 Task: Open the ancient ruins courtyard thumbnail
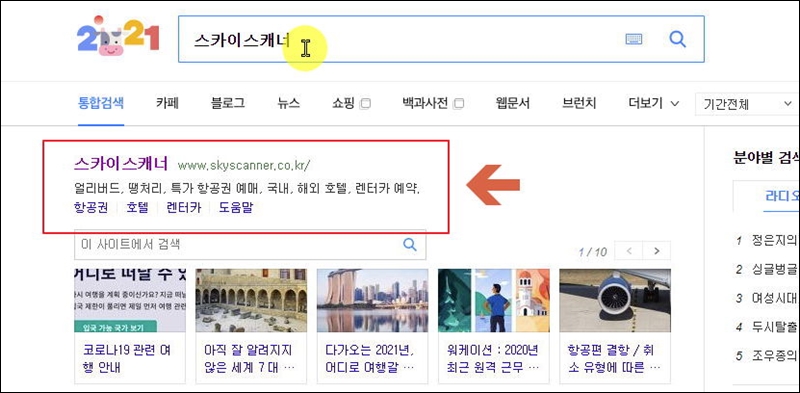[x=252, y=301]
